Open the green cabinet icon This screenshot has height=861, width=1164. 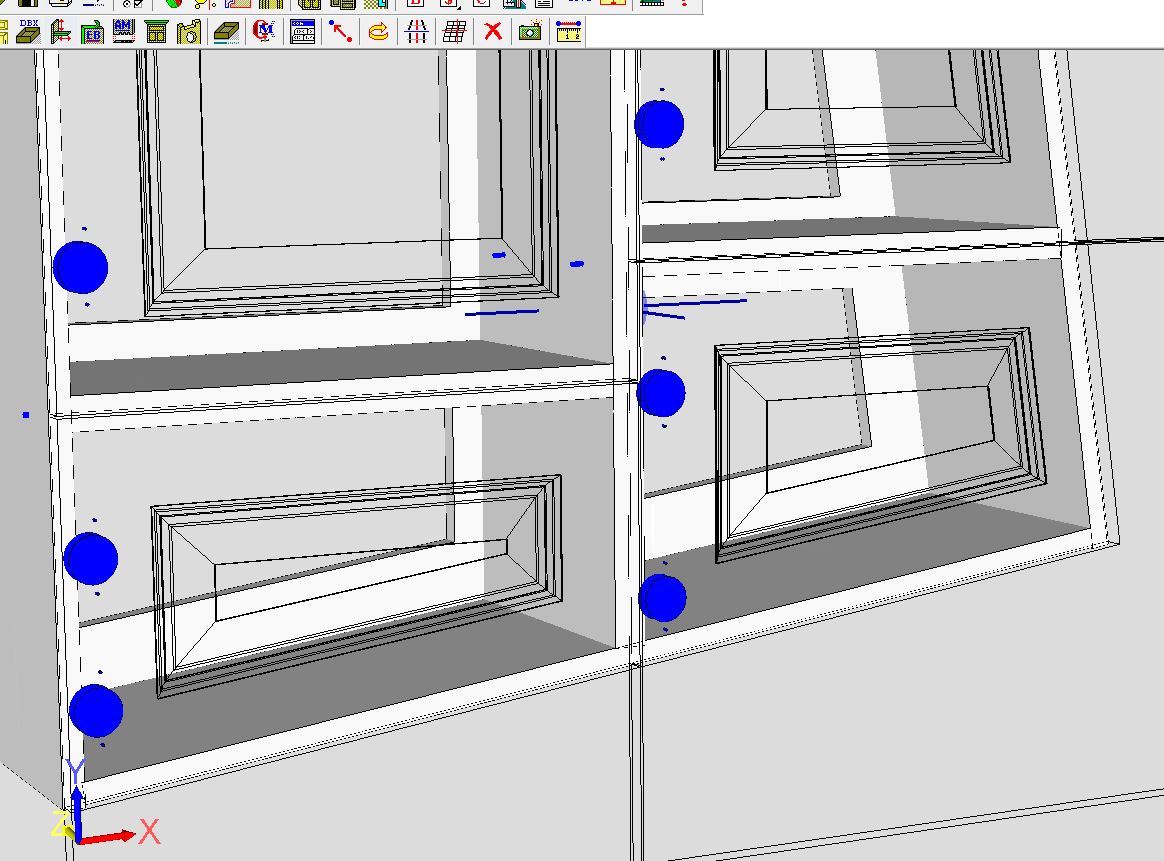click(156, 31)
